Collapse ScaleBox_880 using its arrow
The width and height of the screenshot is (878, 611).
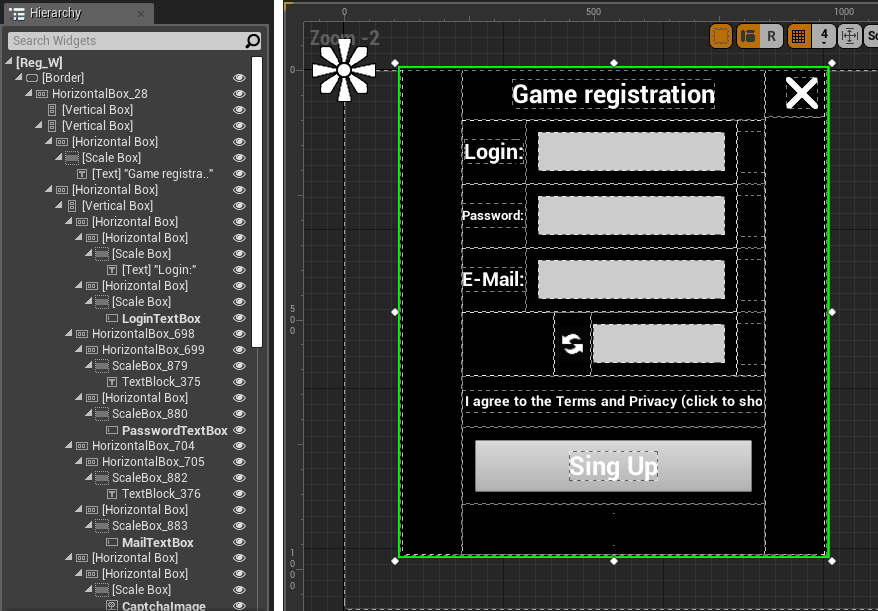(x=88, y=413)
